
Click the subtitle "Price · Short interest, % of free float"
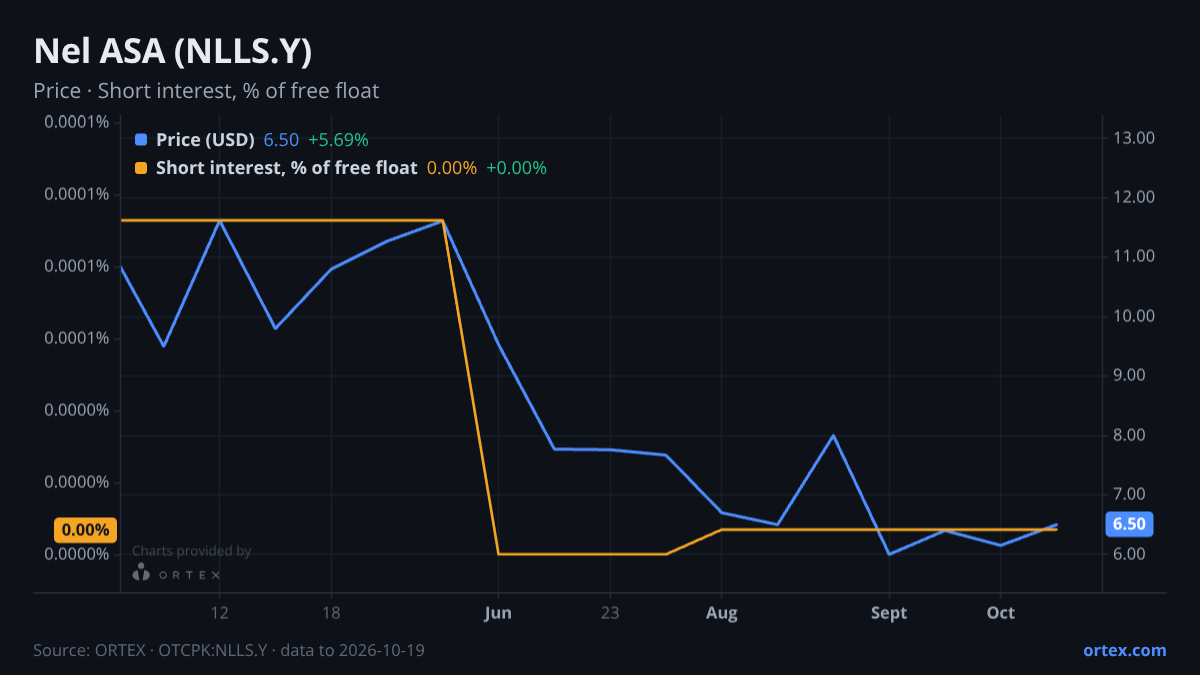[x=206, y=91]
